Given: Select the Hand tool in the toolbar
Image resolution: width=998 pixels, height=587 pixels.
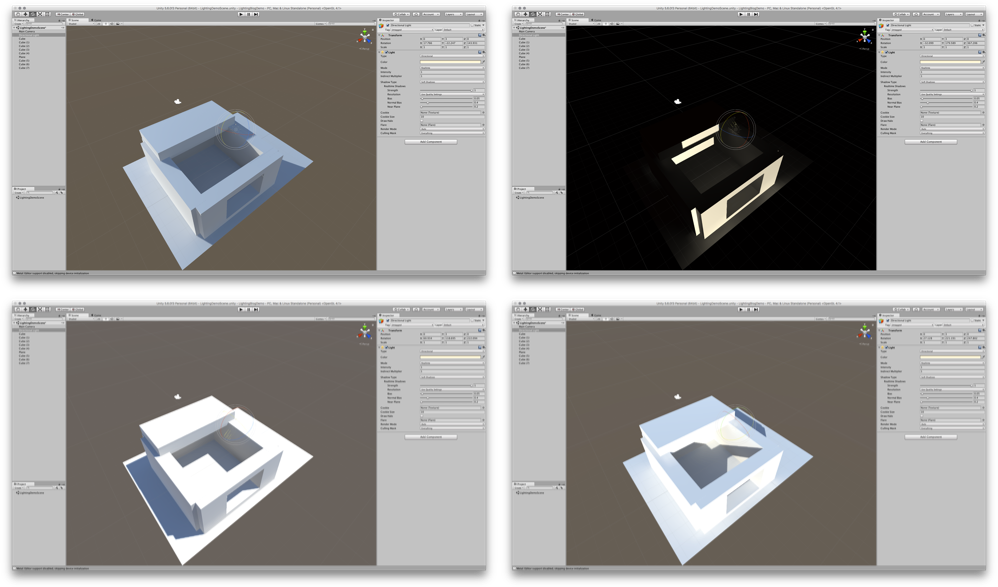Looking at the screenshot, I should tap(17, 13).
